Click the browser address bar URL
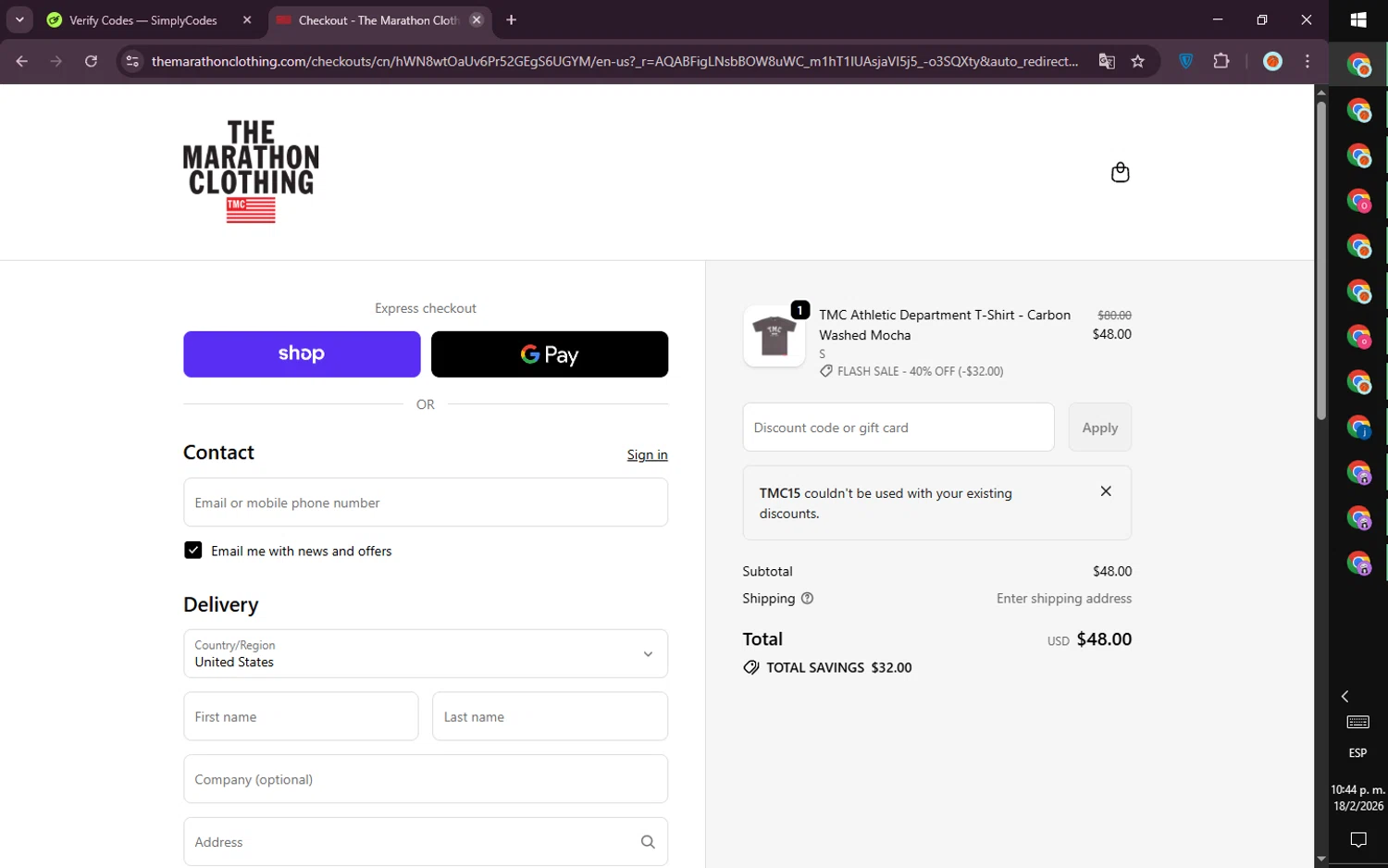 point(614,61)
